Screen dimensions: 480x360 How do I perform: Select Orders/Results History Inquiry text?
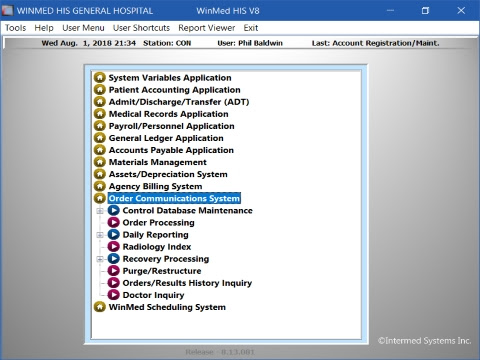coord(187,283)
